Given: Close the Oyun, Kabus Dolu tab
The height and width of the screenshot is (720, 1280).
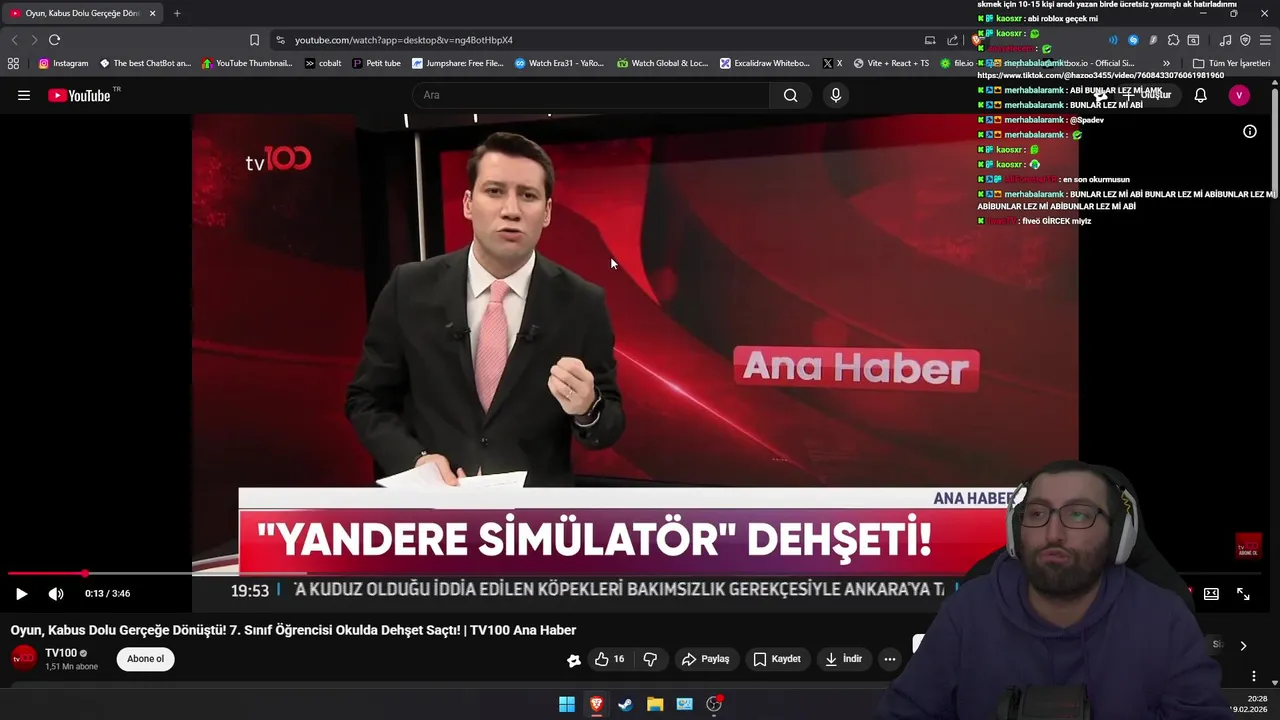Looking at the screenshot, I should pos(152,13).
